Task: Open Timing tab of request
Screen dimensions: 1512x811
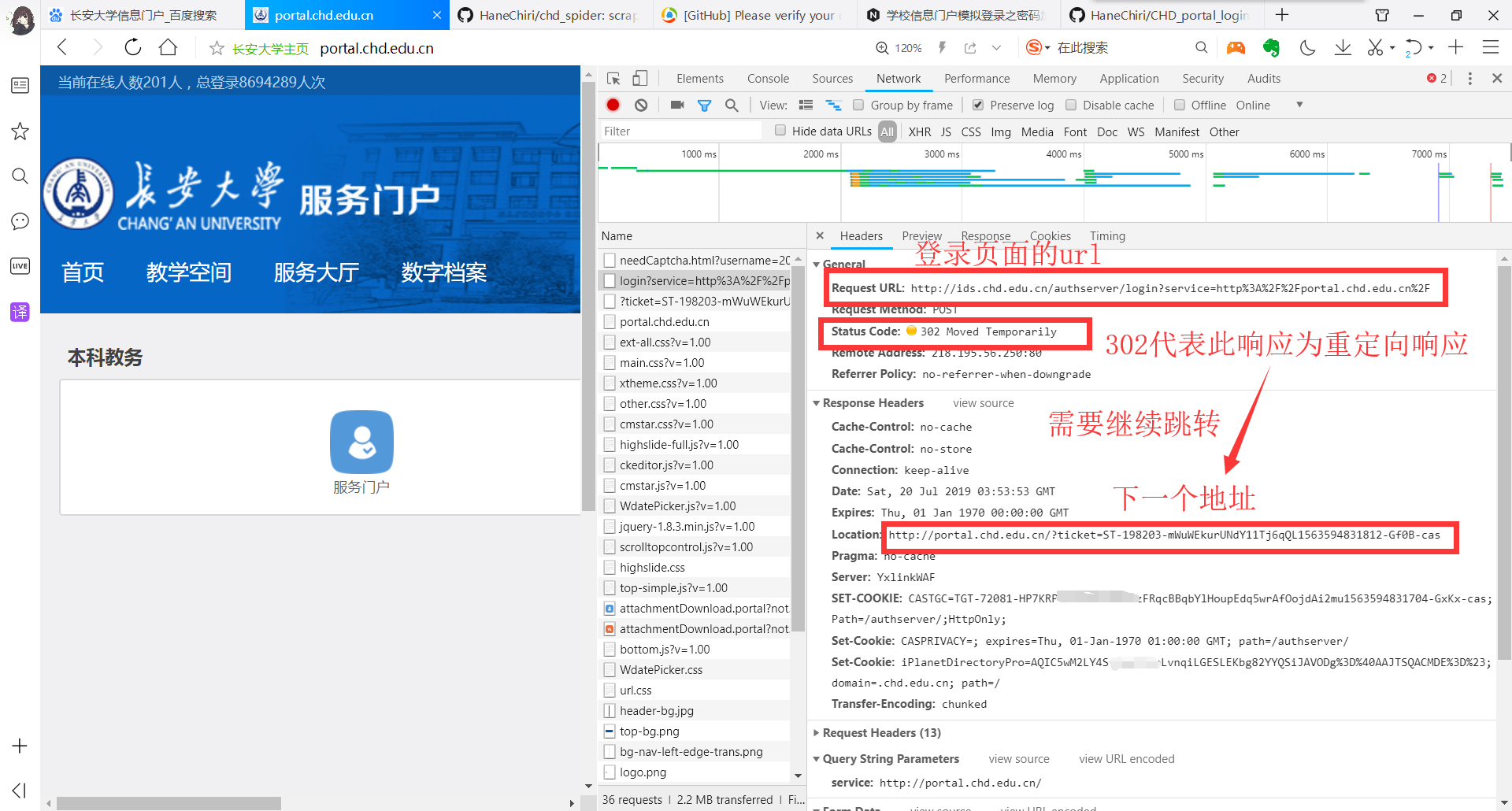Action: point(1107,236)
